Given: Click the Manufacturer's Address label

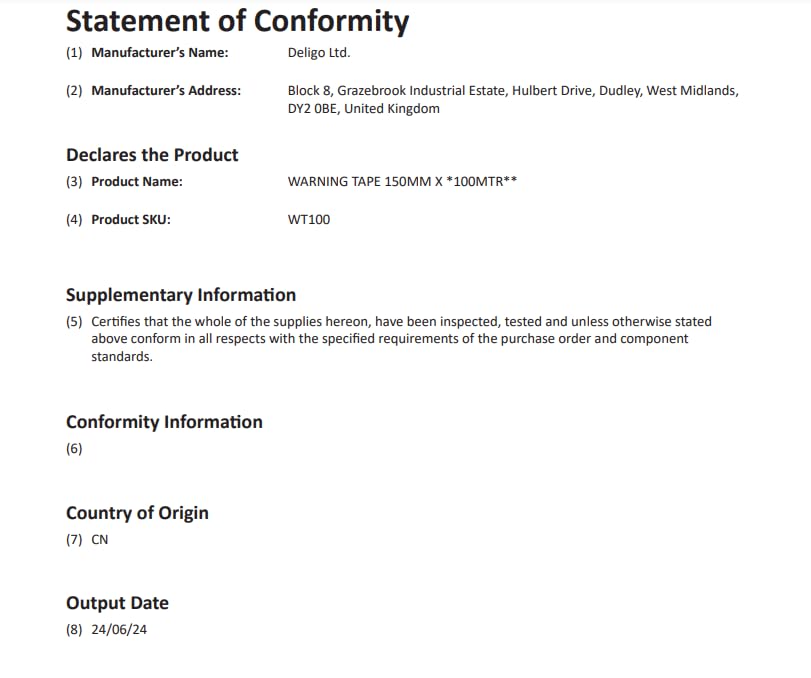Looking at the screenshot, I should pyautogui.click(x=166, y=91).
